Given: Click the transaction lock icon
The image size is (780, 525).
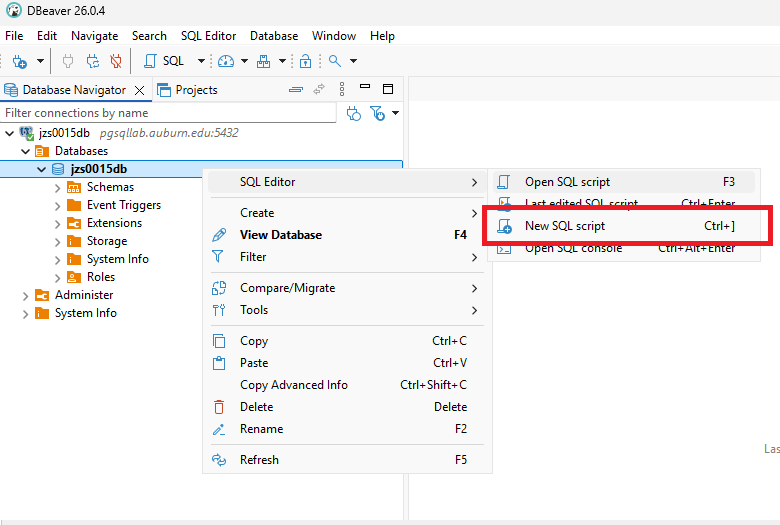Looking at the screenshot, I should point(305,61).
